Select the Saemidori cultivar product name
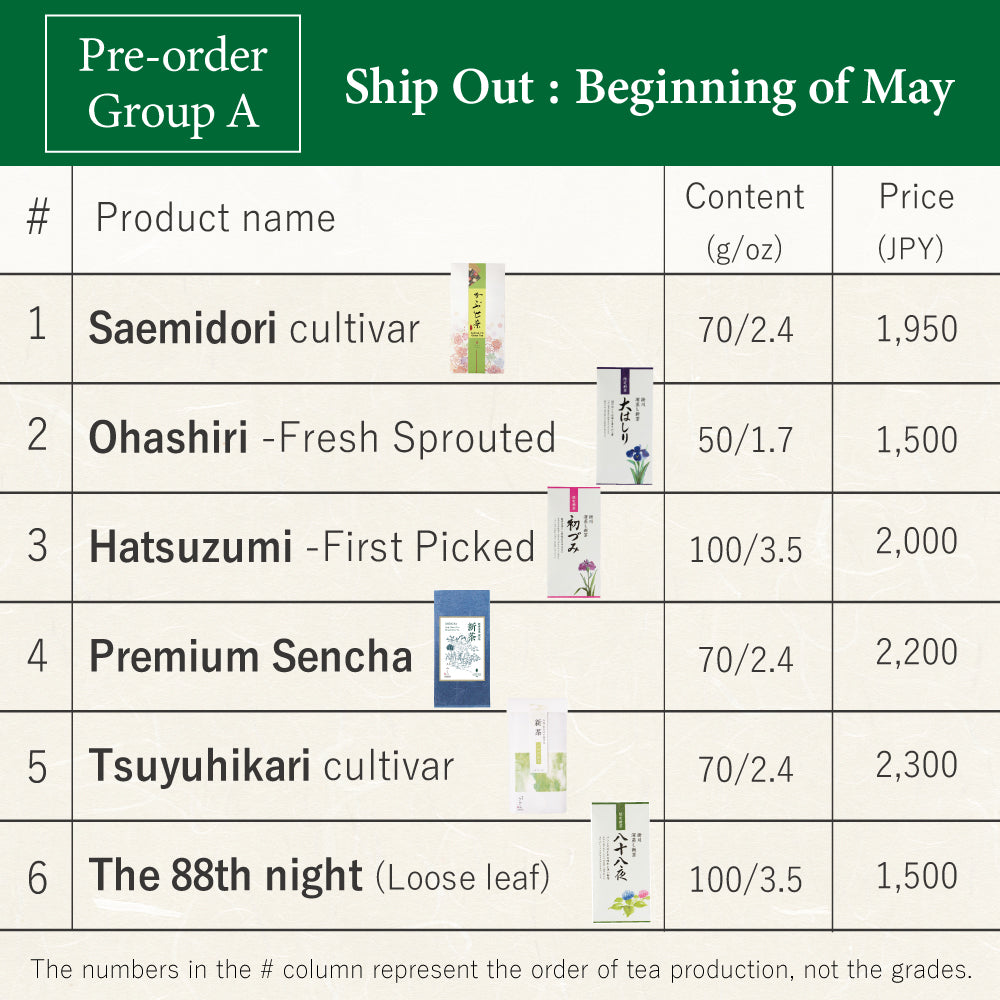The width and height of the screenshot is (1000, 1000). pyautogui.click(x=254, y=329)
